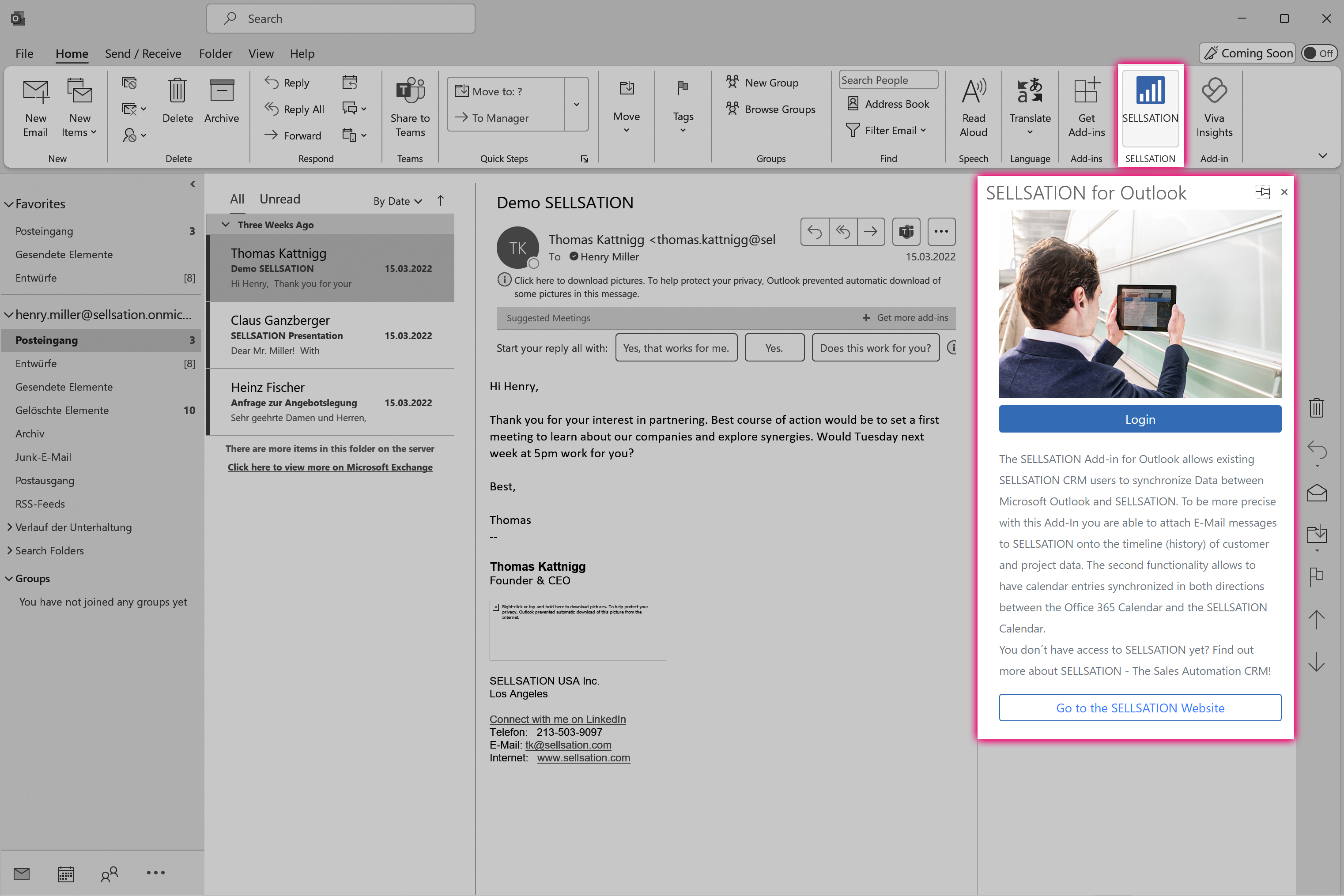Close the SELLSATION for Outlook pane
This screenshot has width=1344, height=896.
click(x=1284, y=192)
